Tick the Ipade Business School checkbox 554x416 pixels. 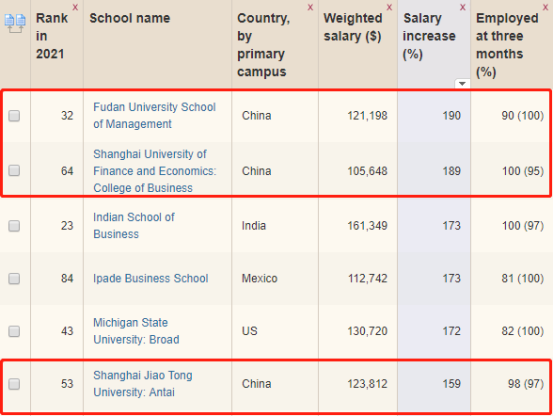click(14, 279)
